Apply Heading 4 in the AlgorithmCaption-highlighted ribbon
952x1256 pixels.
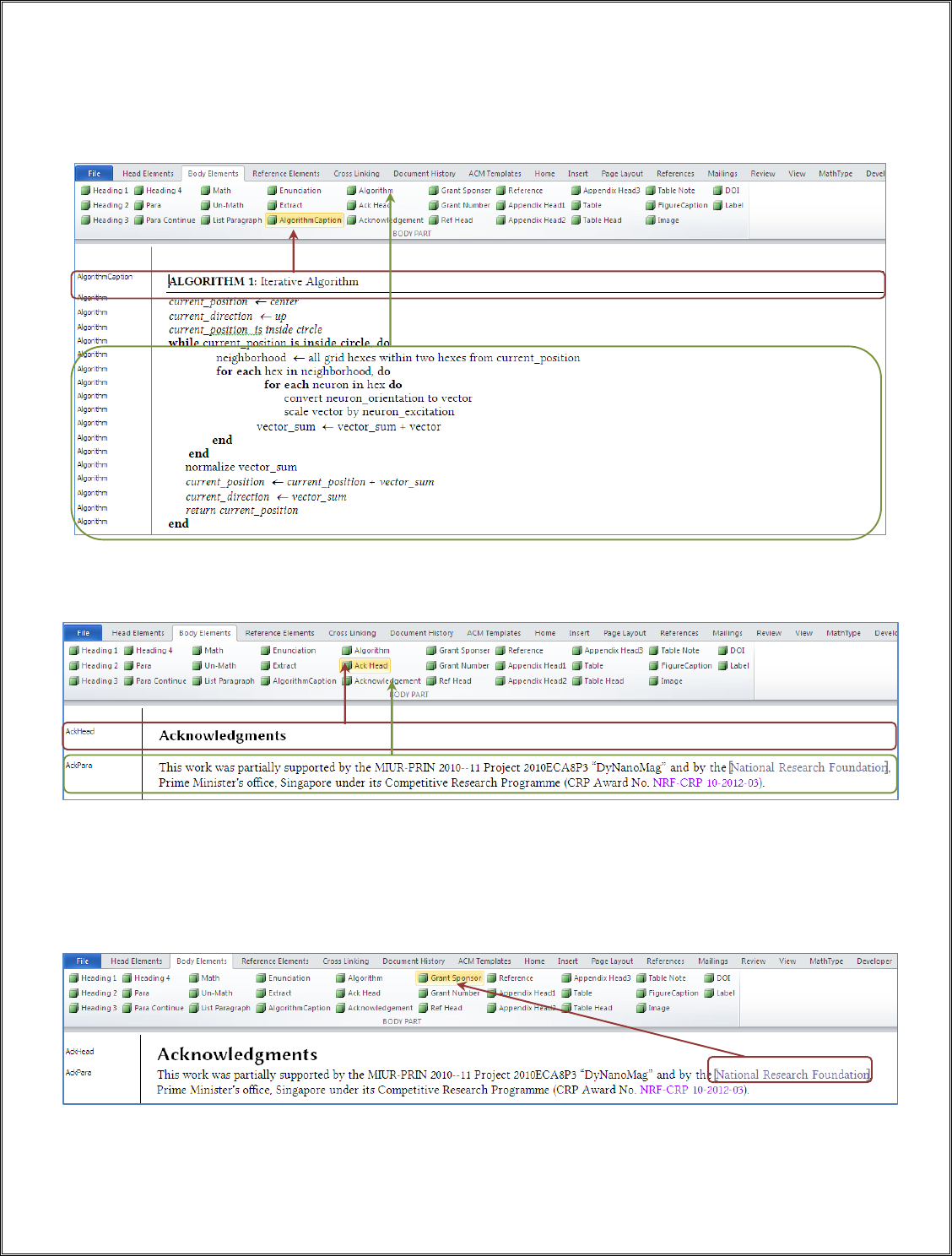(158, 191)
